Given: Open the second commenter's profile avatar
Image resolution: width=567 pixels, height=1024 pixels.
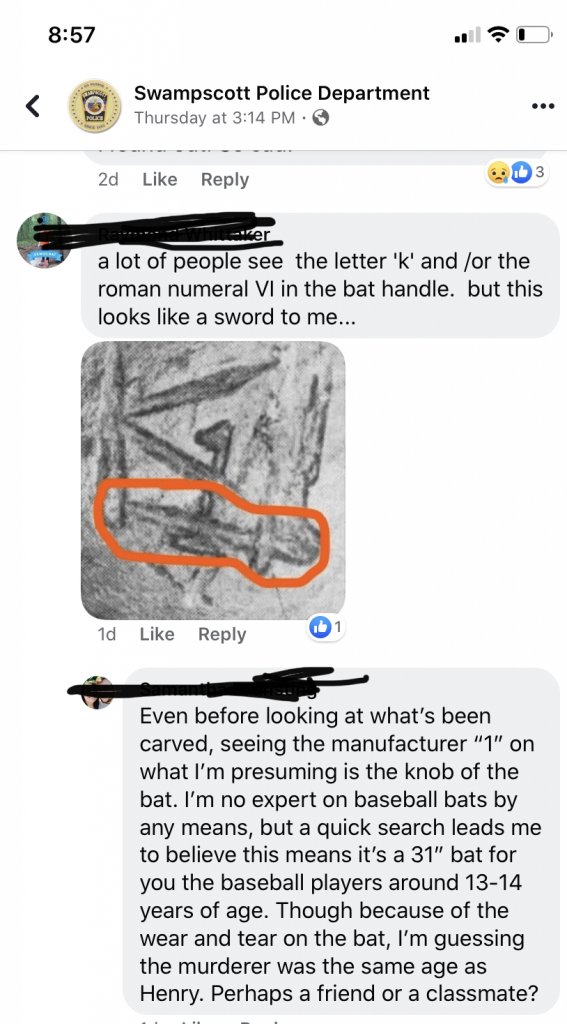Looking at the screenshot, I should point(97,692).
